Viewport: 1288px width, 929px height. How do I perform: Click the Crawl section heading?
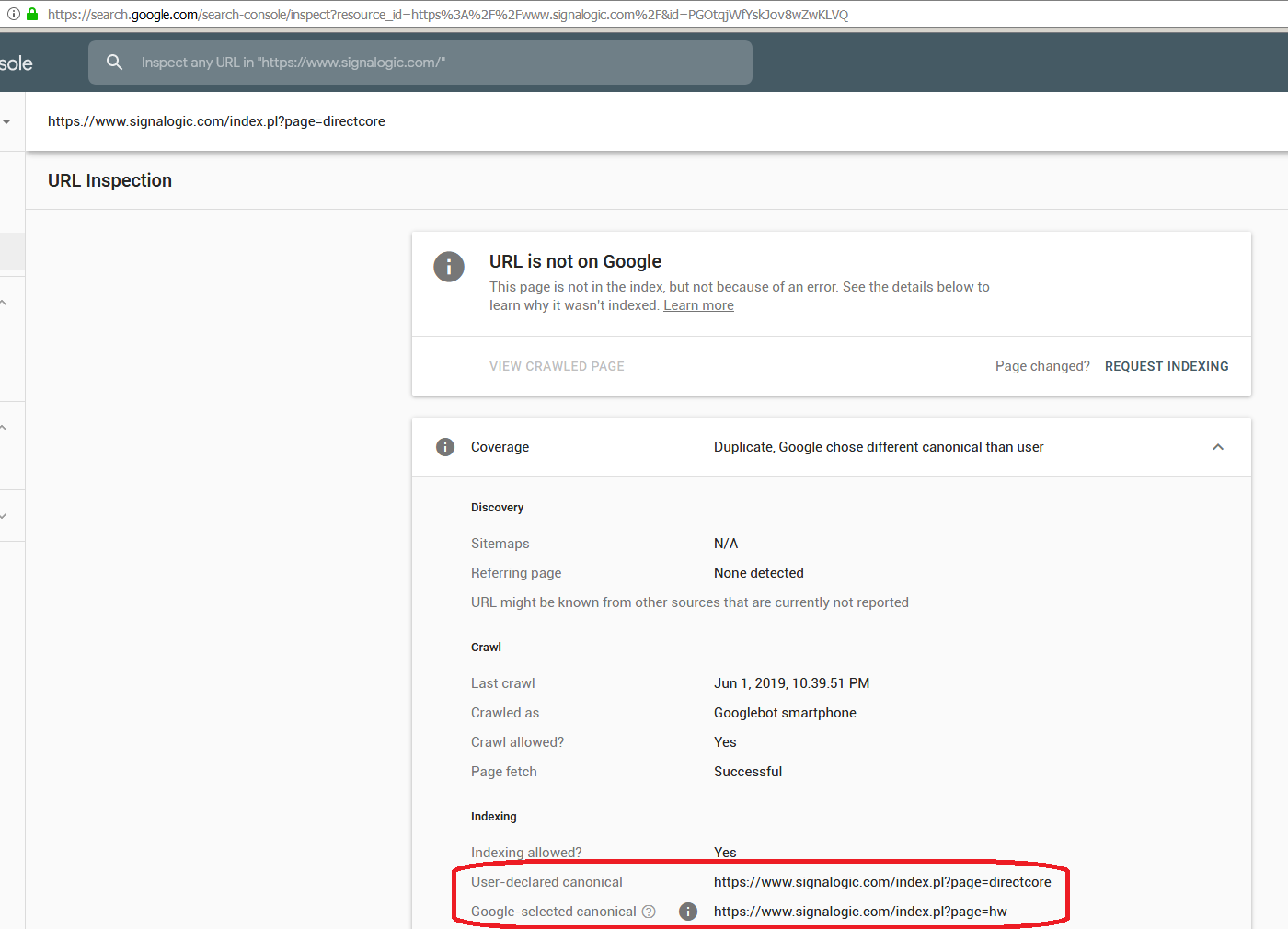click(x=486, y=648)
